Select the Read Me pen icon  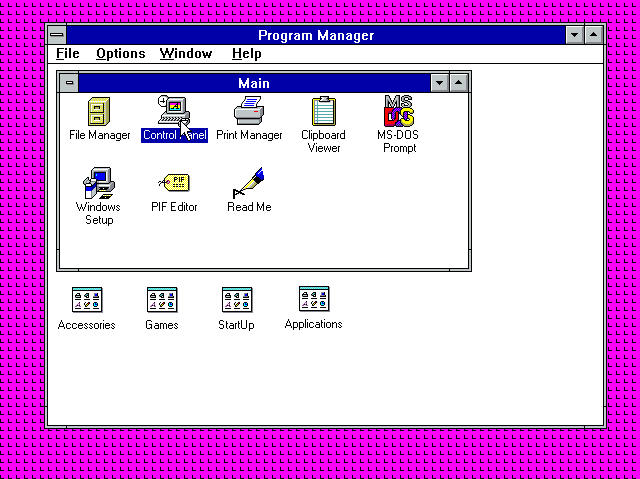click(x=249, y=182)
